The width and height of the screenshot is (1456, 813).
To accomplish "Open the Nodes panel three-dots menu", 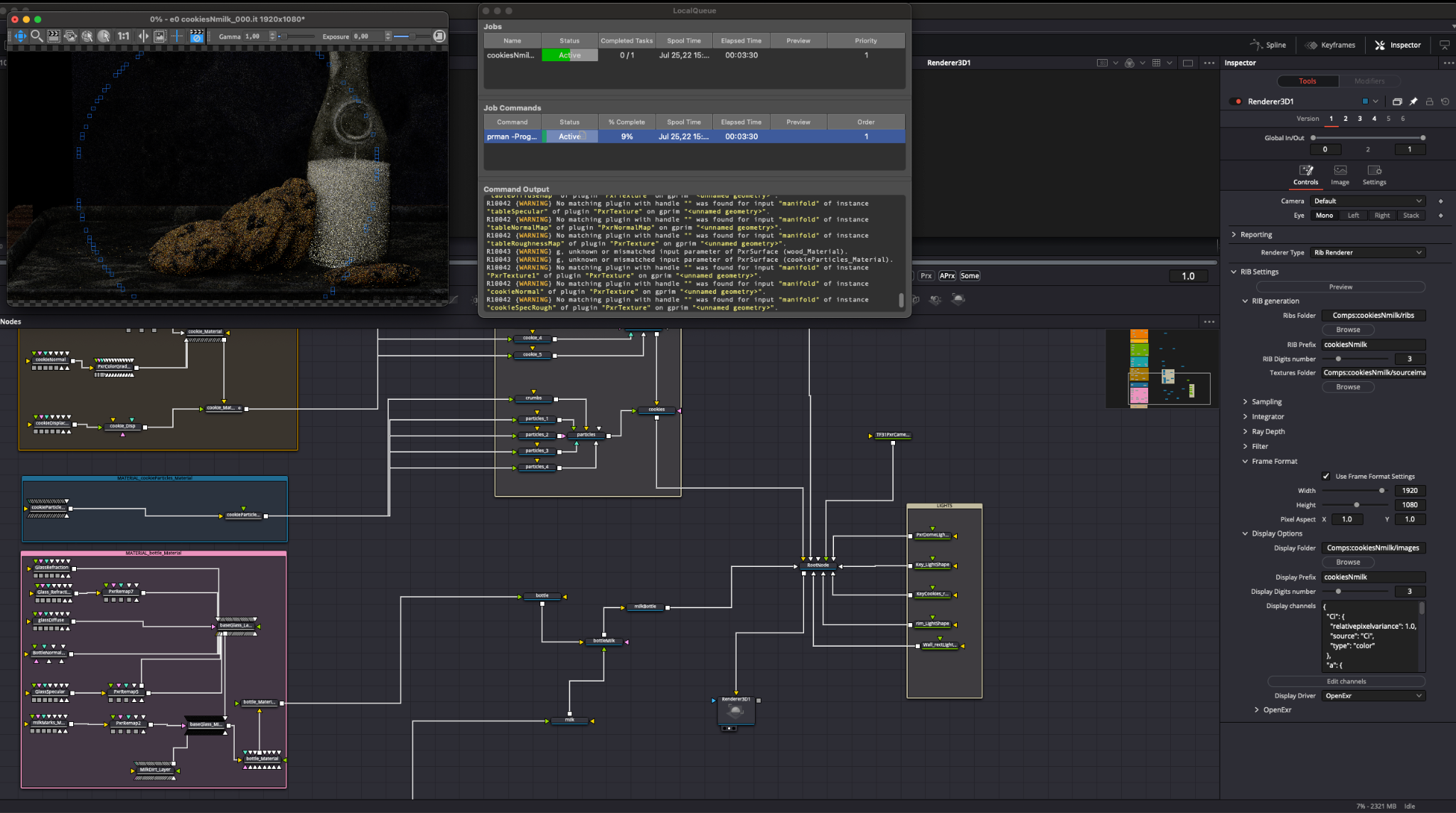I will coord(1209,322).
